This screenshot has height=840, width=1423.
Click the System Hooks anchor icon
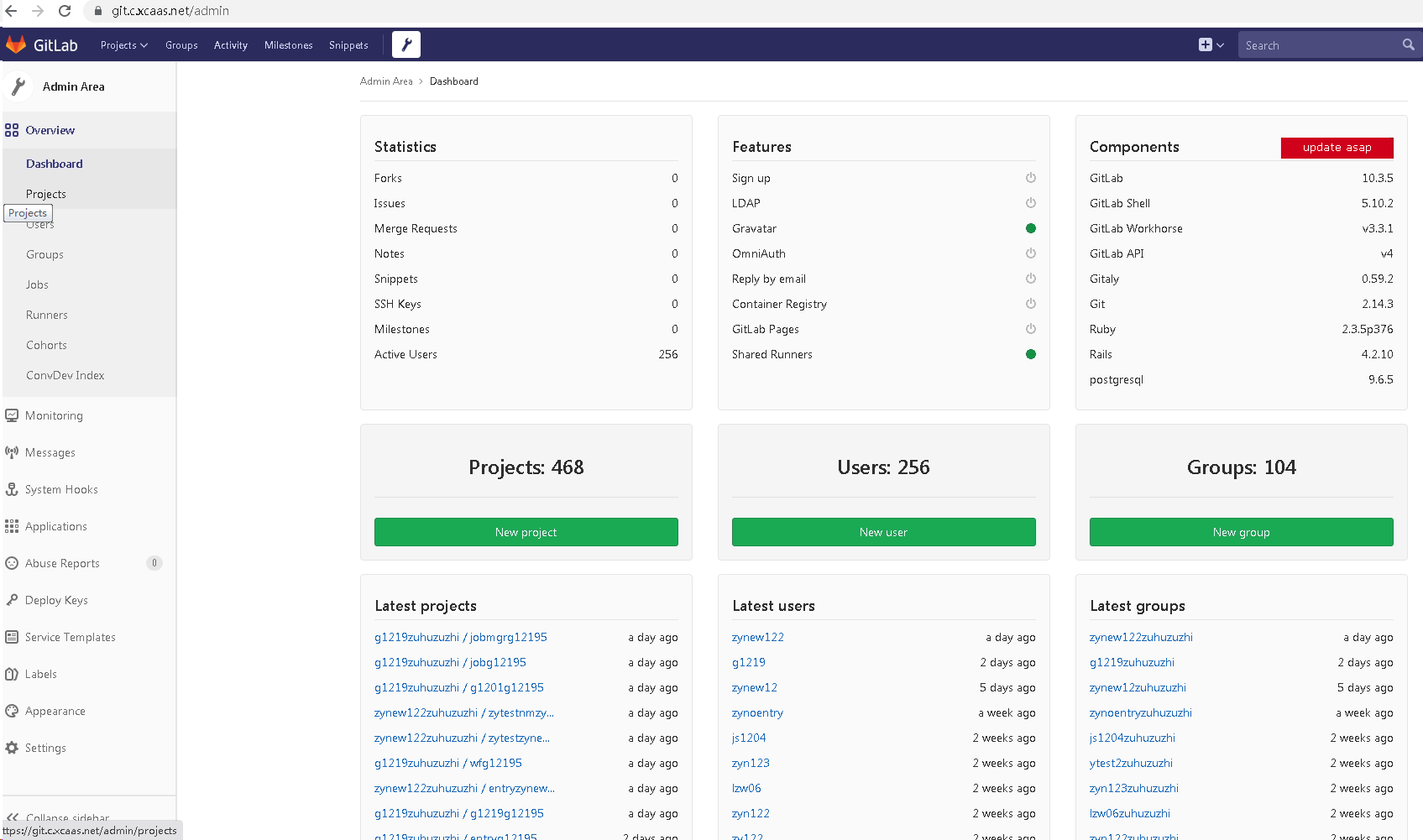click(12, 489)
